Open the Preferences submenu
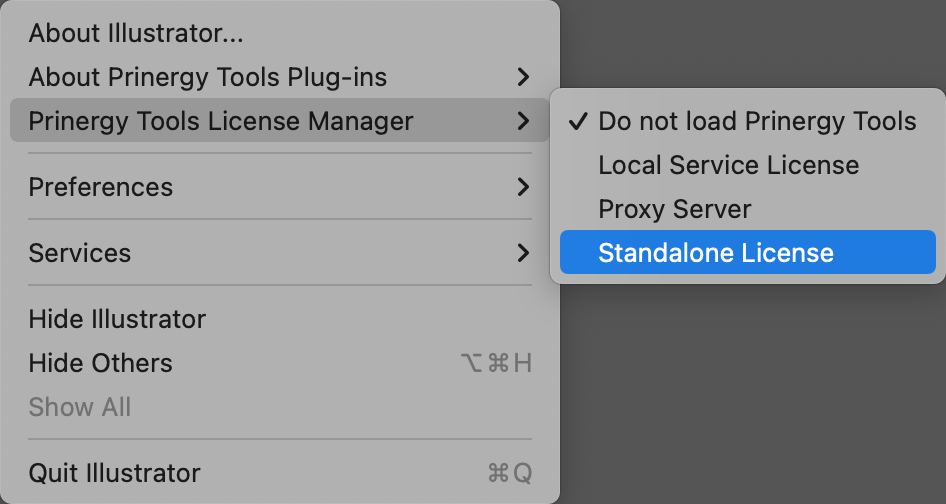 (100, 187)
